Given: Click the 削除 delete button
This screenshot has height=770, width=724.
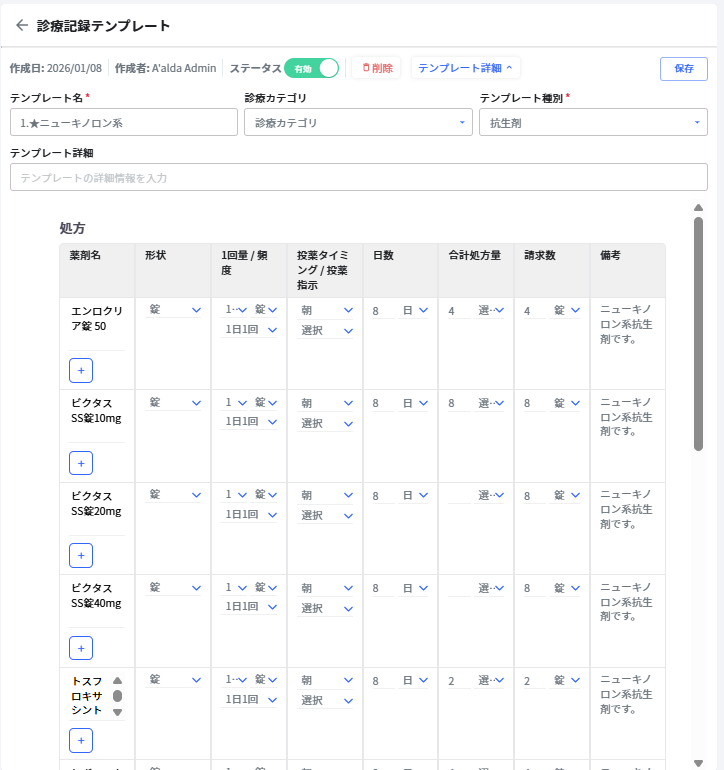Looking at the screenshot, I should pyautogui.click(x=378, y=68).
